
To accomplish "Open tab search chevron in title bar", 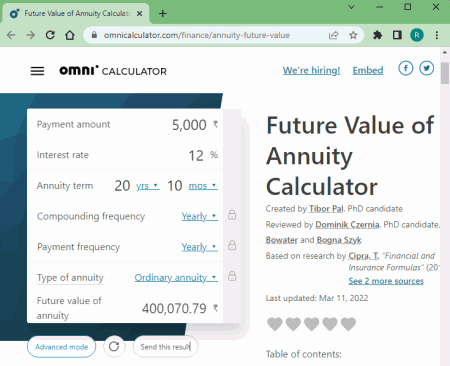I will [x=351, y=7].
